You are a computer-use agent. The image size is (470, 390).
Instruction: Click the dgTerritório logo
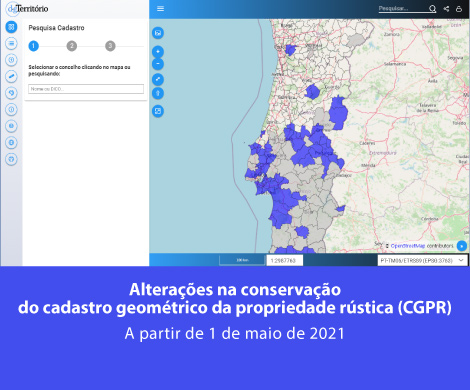(28, 9)
